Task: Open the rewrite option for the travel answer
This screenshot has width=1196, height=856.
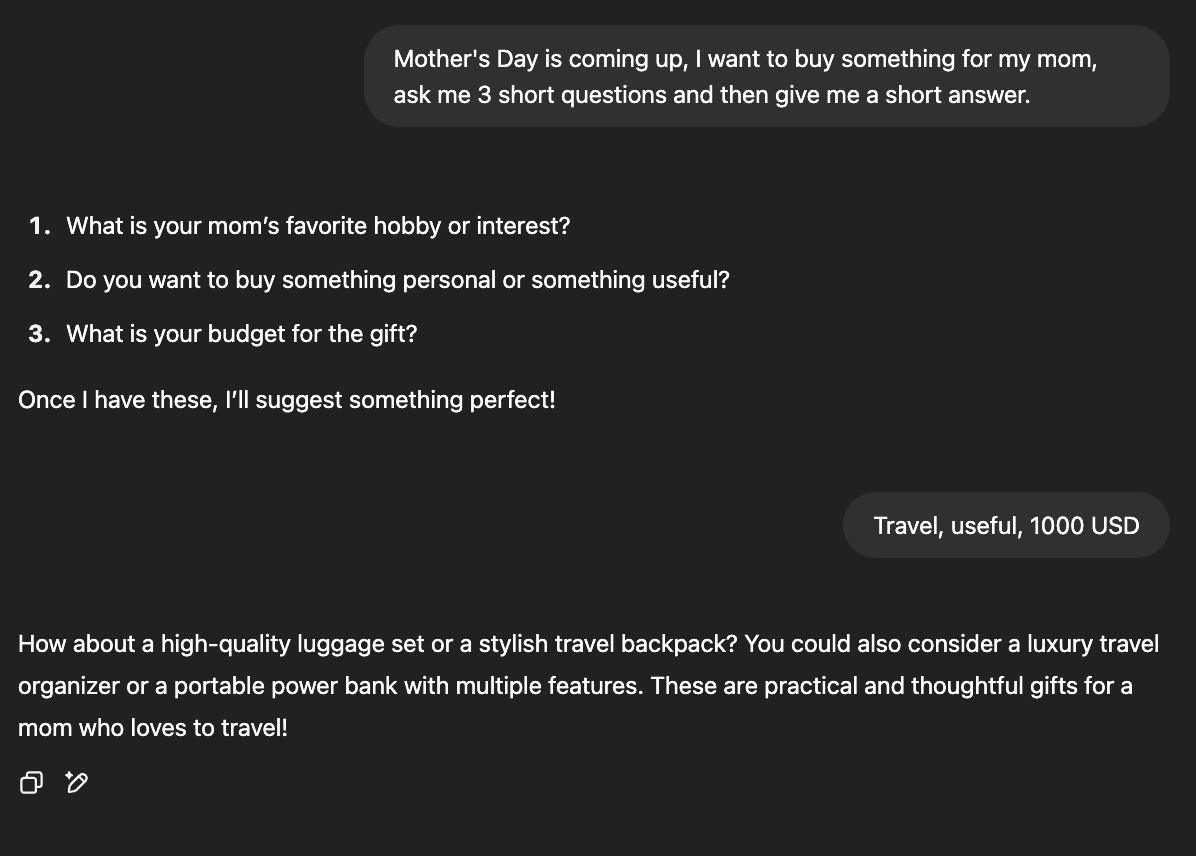Action: pyautogui.click(x=77, y=782)
